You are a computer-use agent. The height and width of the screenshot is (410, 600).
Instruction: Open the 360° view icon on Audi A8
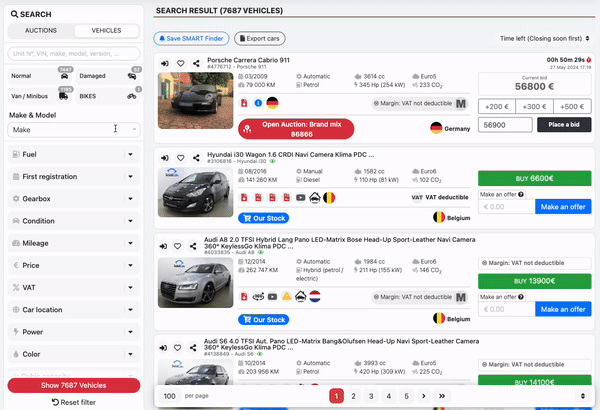click(x=258, y=296)
